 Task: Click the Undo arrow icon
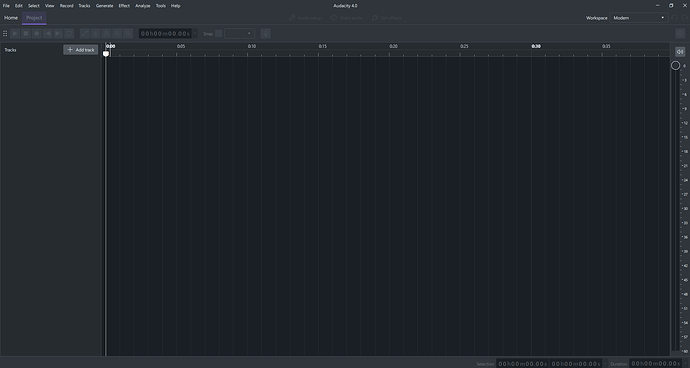[x=675, y=18]
